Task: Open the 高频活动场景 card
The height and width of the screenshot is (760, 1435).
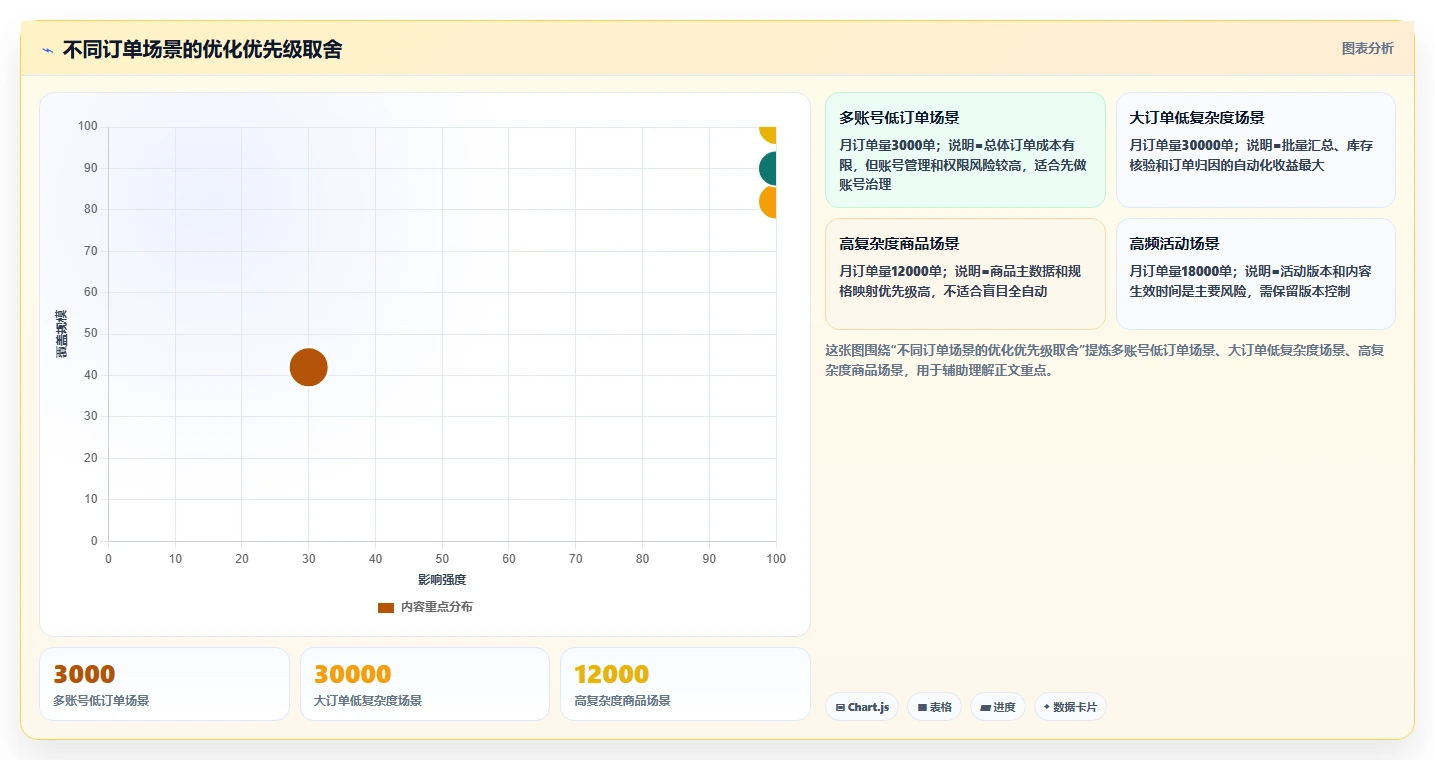Action: point(1255,274)
